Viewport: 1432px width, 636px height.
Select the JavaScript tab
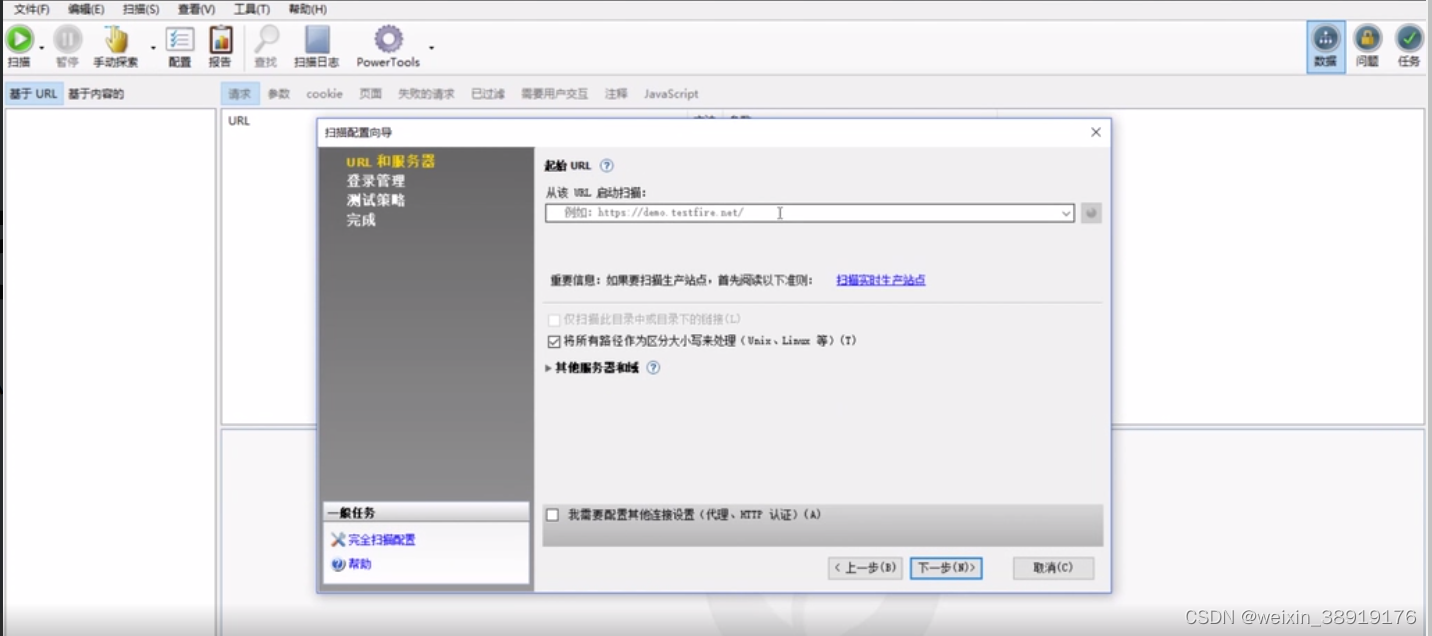pyautogui.click(x=671, y=94)
